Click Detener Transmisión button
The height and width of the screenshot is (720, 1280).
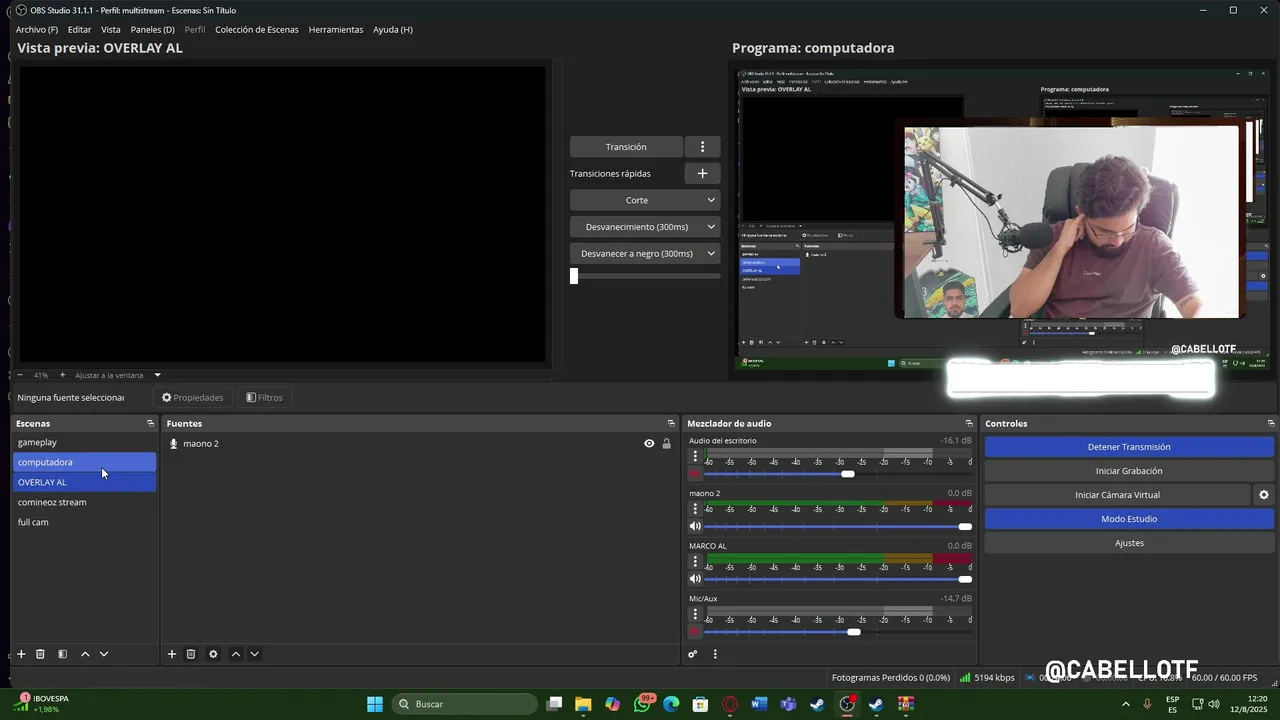pyautogui.click(x=1129, y=447)
